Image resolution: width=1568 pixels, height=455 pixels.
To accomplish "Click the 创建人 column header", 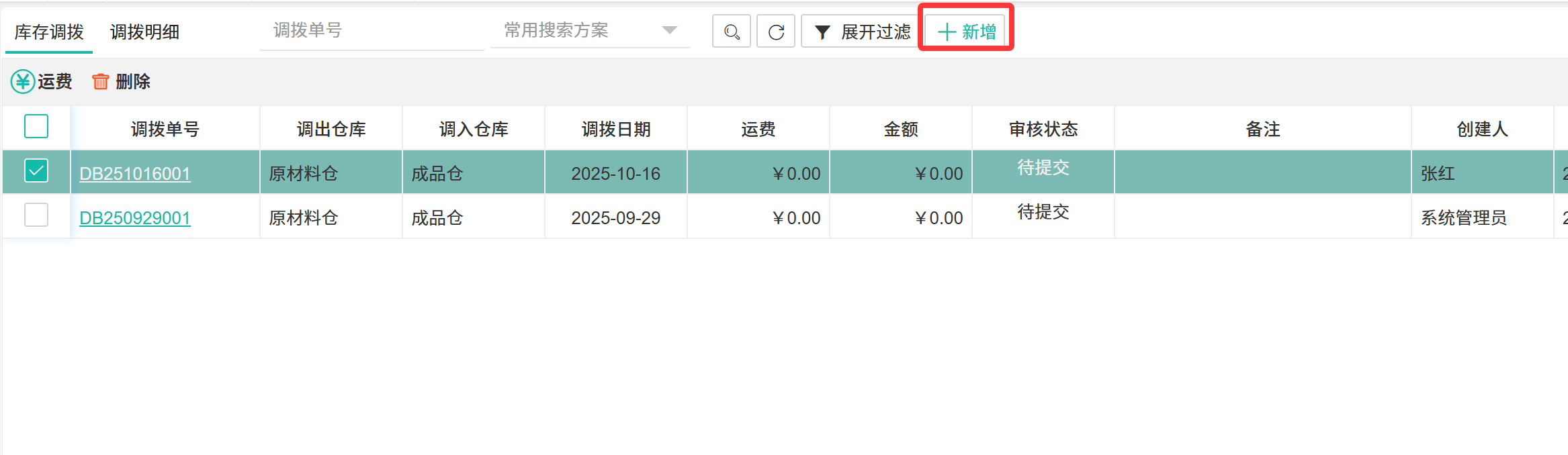I will click(x=1482, y=129).
